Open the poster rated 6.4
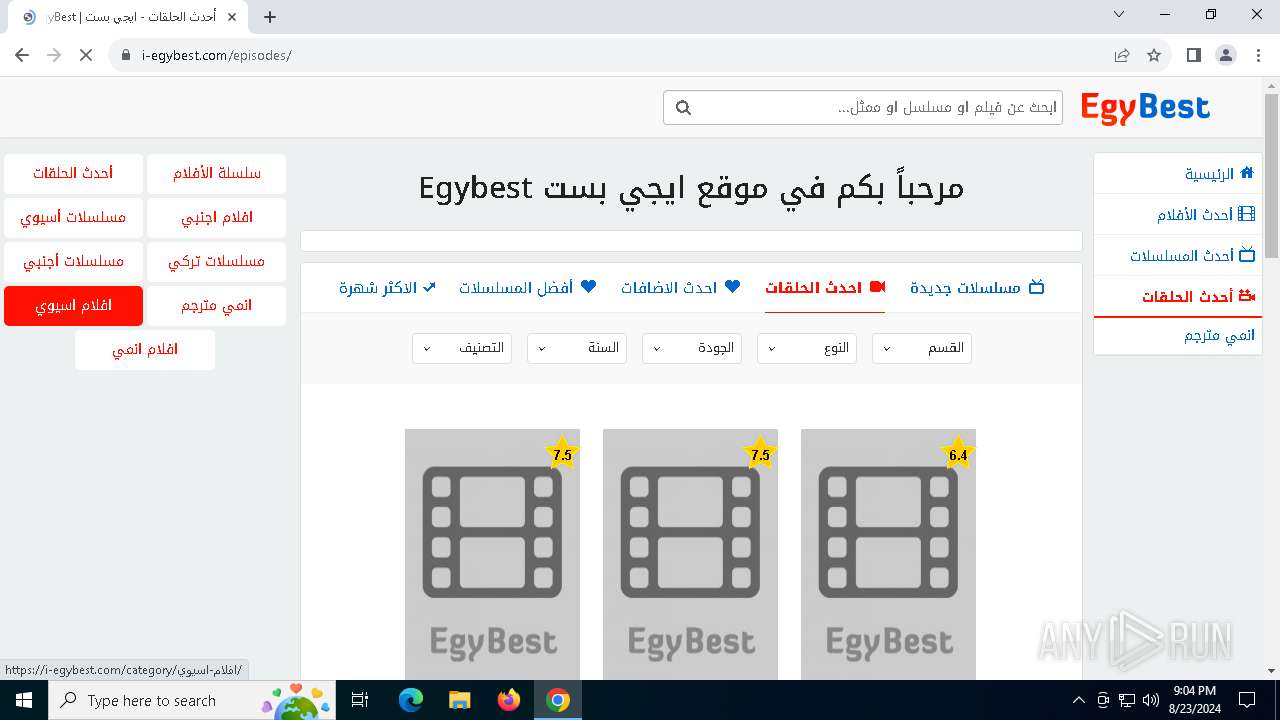The image size is (1280, 720). (888, 555)
